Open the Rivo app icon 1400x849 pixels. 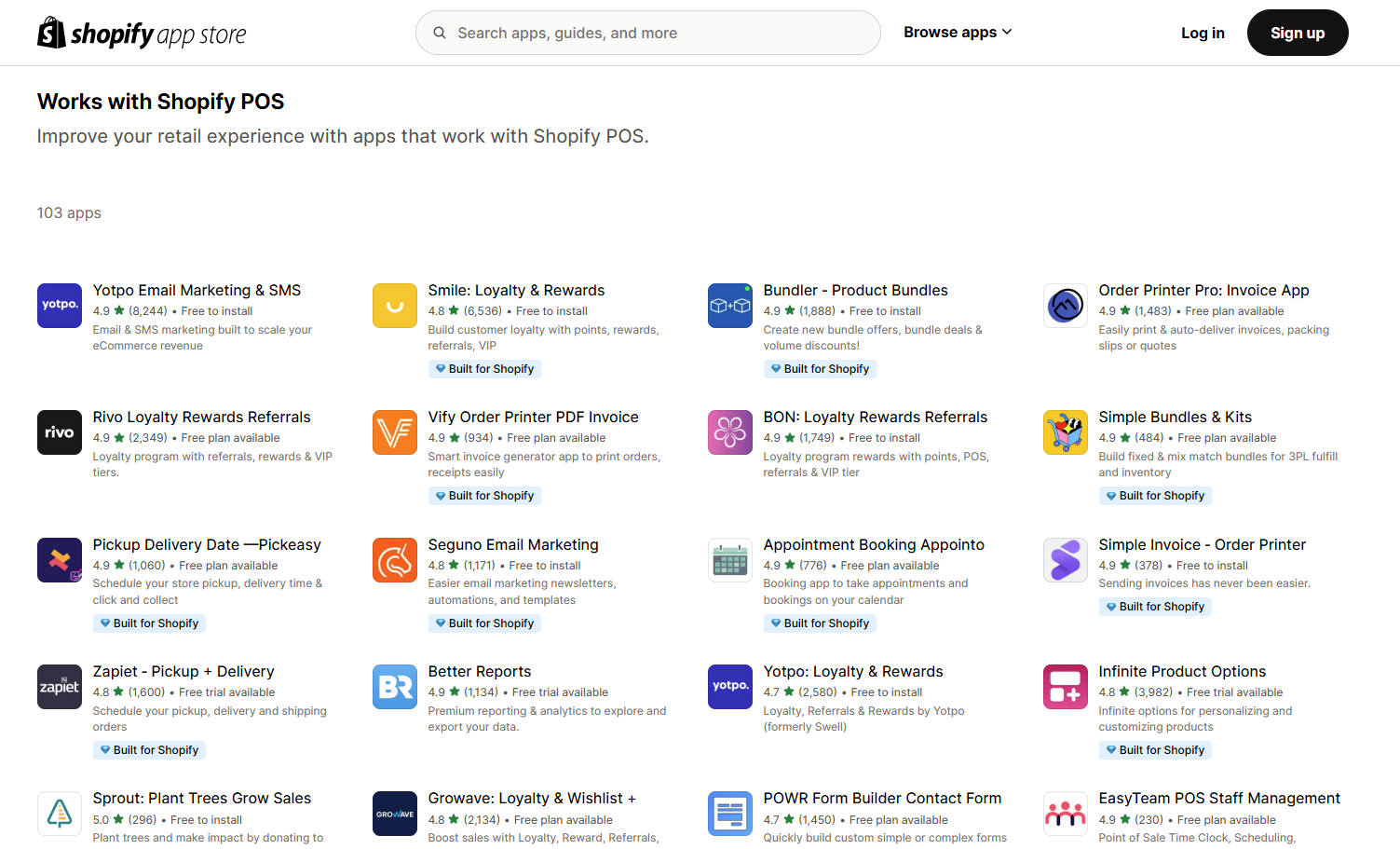pyautogui.click(x=60, y=432)
